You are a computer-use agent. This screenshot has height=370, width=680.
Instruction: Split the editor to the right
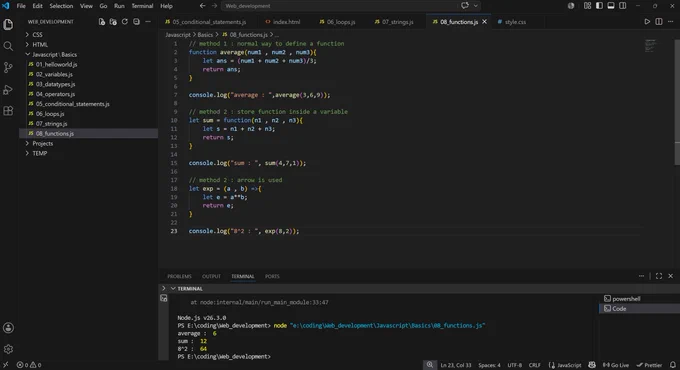point(659,22)
